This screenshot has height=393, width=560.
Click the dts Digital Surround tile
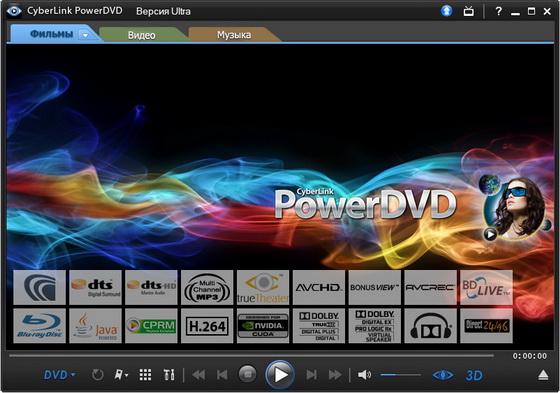click(95, 288)
